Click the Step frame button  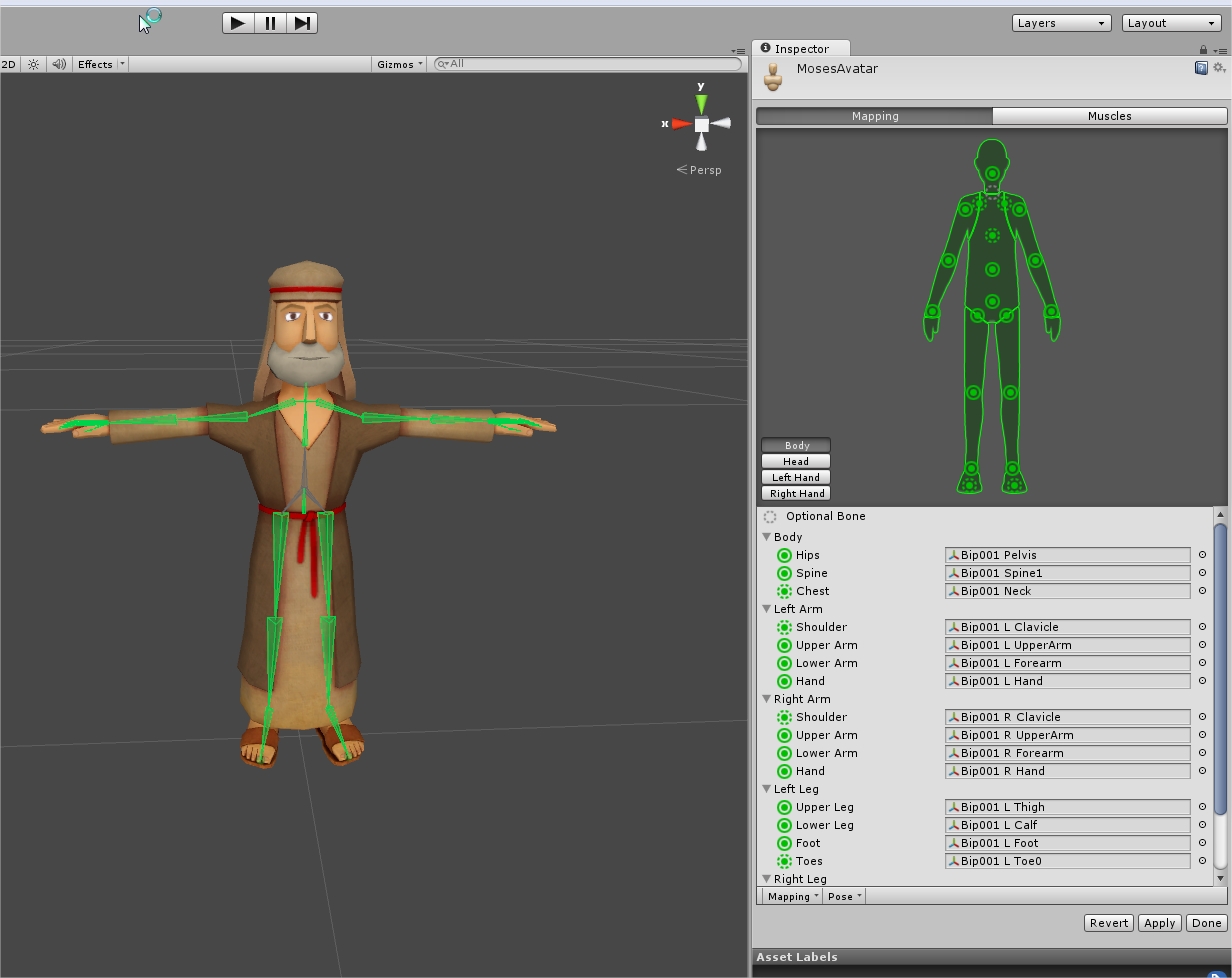[x=302, y=23]
